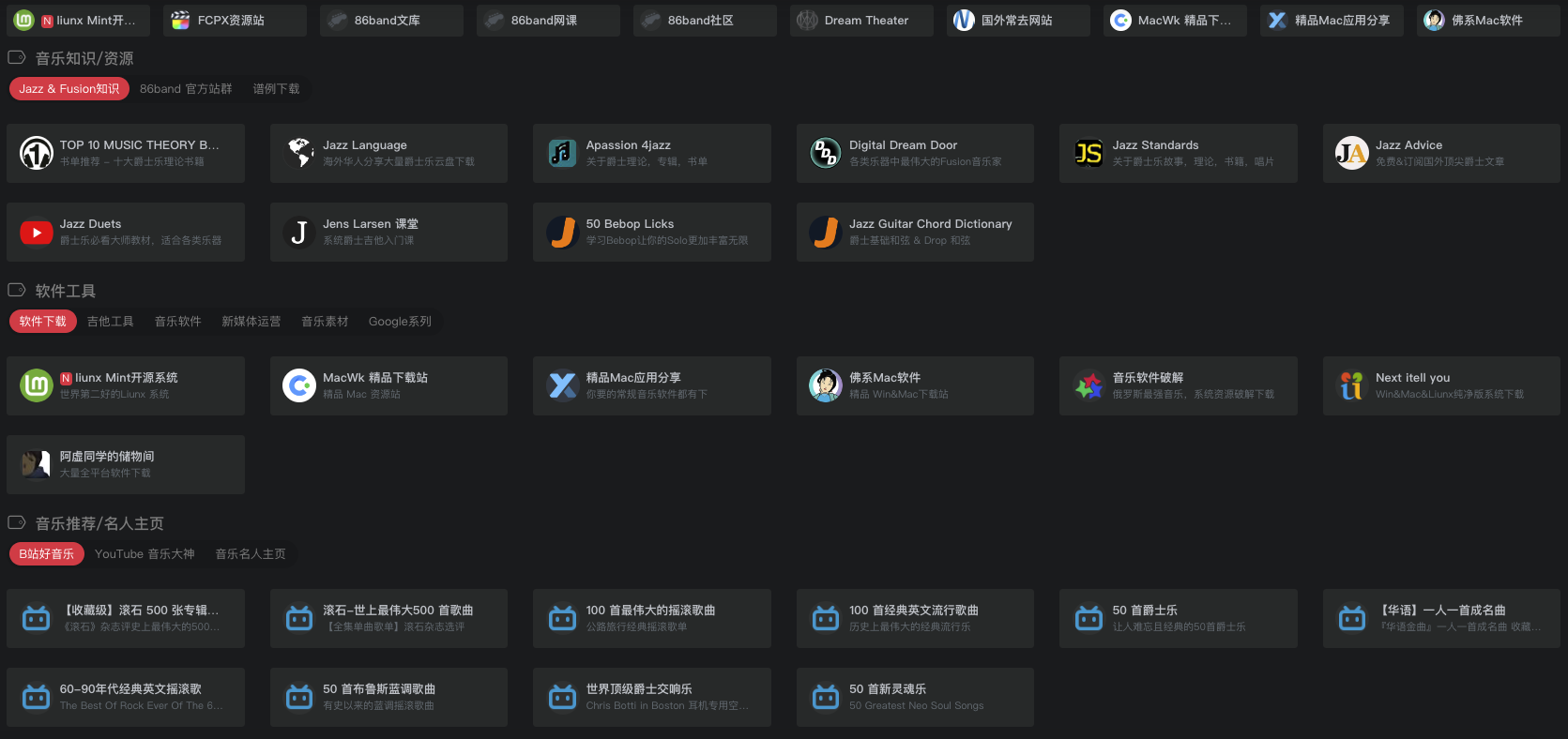Select the B站好音乐 tab

47,554
